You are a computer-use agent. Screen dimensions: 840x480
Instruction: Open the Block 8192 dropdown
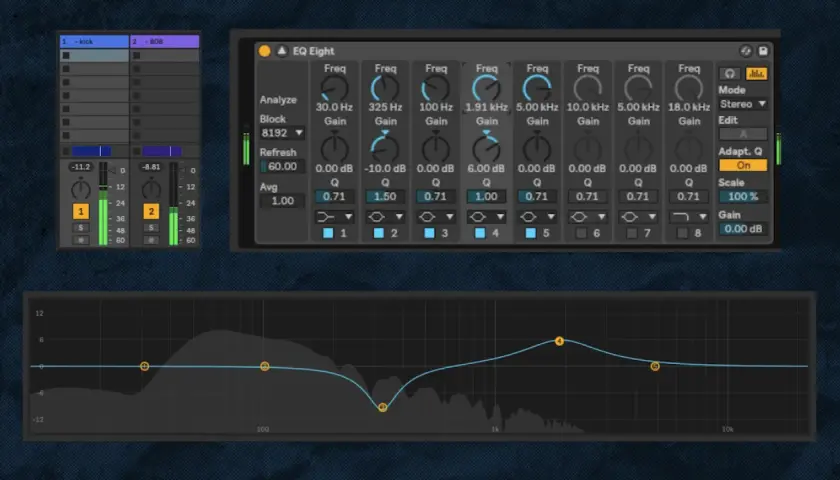click(x=282, y=132)
